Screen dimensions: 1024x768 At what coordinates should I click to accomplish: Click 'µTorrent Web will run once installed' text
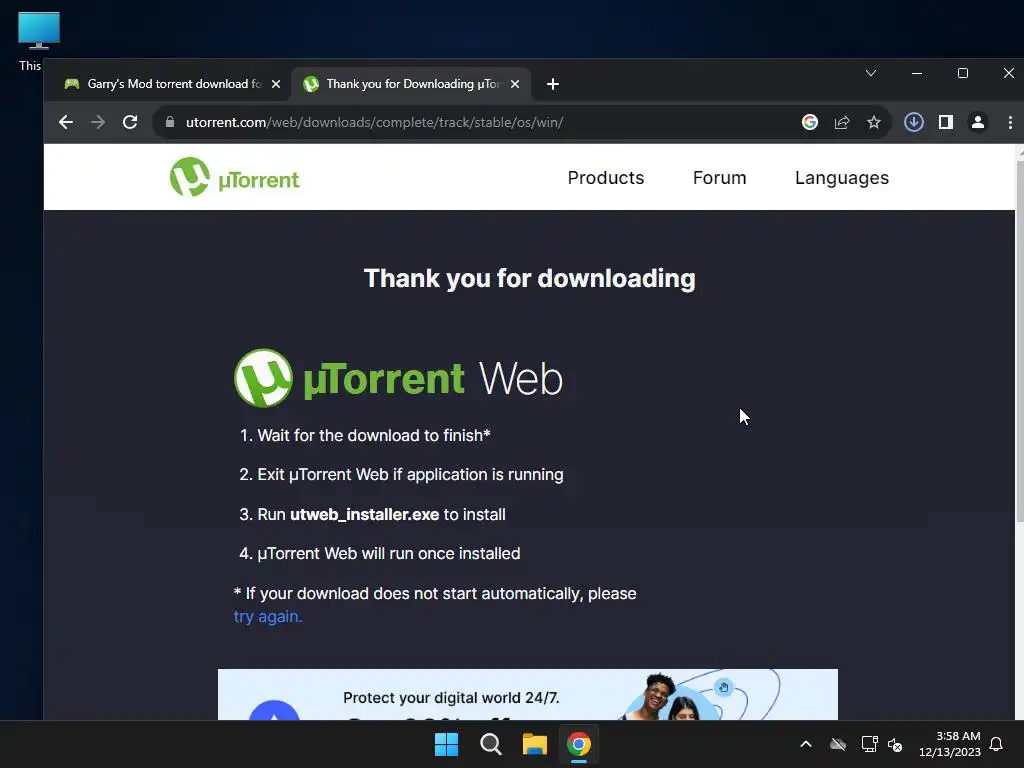tap(389, 554)
